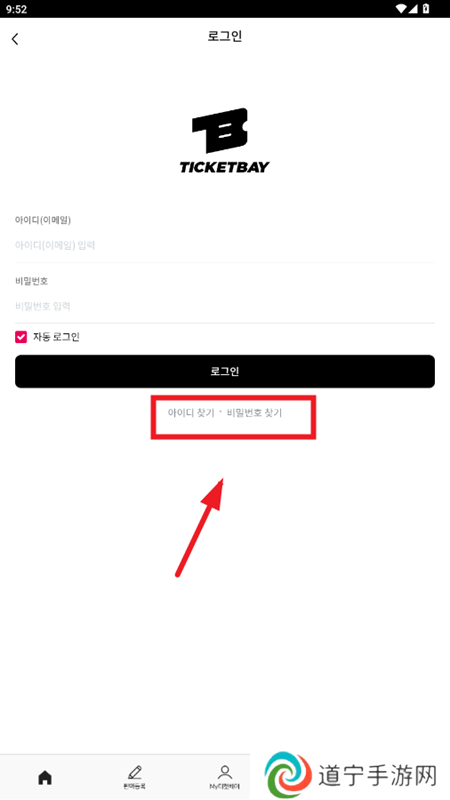Viewport: 450px width, 800px height.
Task: Uncheck the 자동 로그인 checkbox
Action: tap(21, 337)
